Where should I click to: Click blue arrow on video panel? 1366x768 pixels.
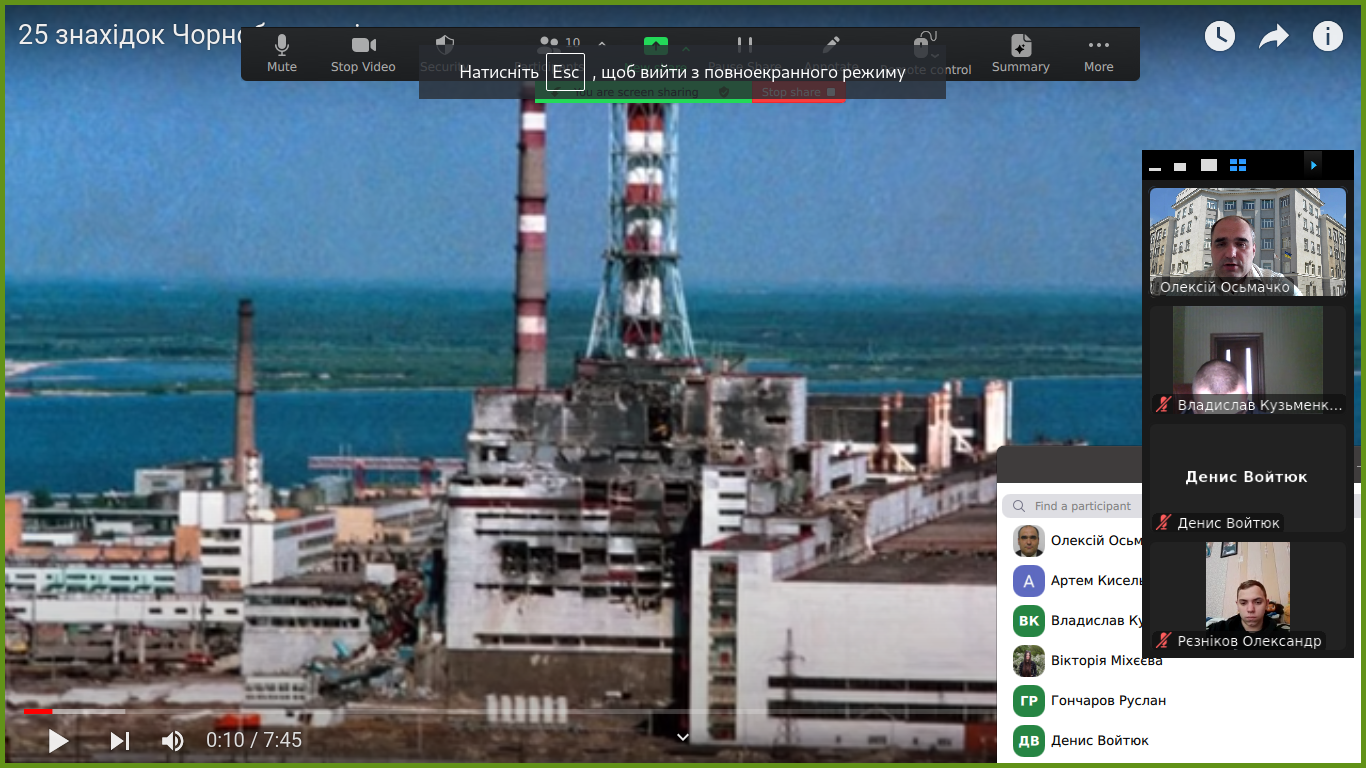[1313, 165]
